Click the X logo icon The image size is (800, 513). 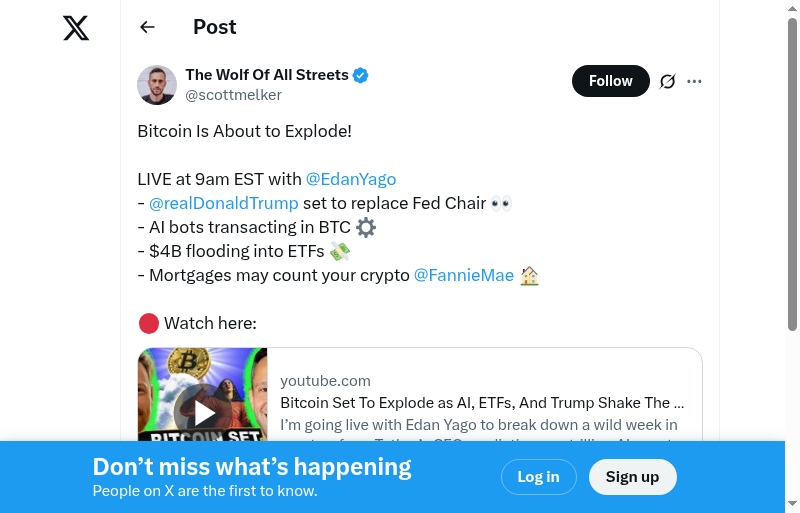point(76,28)
